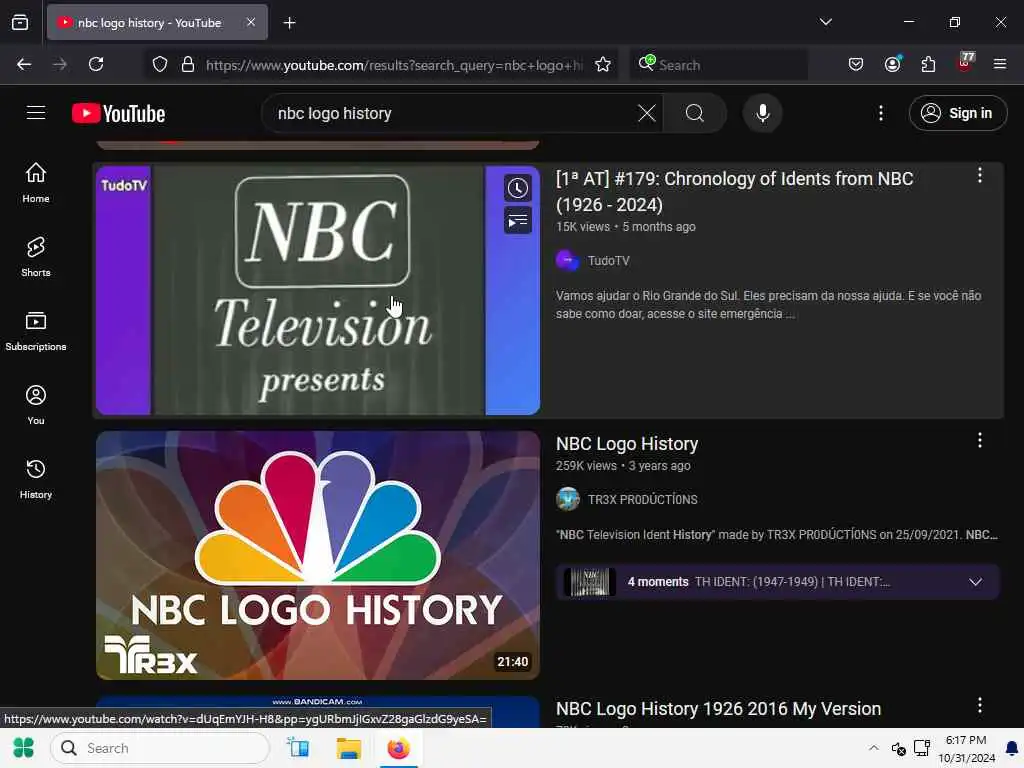Viewport: 1024px width, 768px height.
Task: Open options for NBC Logo History video
Action: pos(980,440)
